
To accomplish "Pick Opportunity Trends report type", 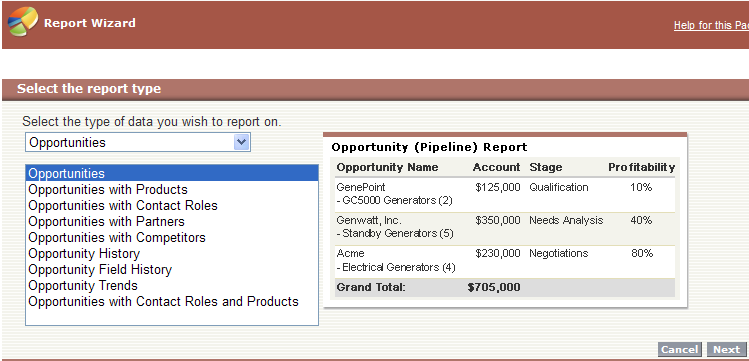I will [x=83, y=286].
